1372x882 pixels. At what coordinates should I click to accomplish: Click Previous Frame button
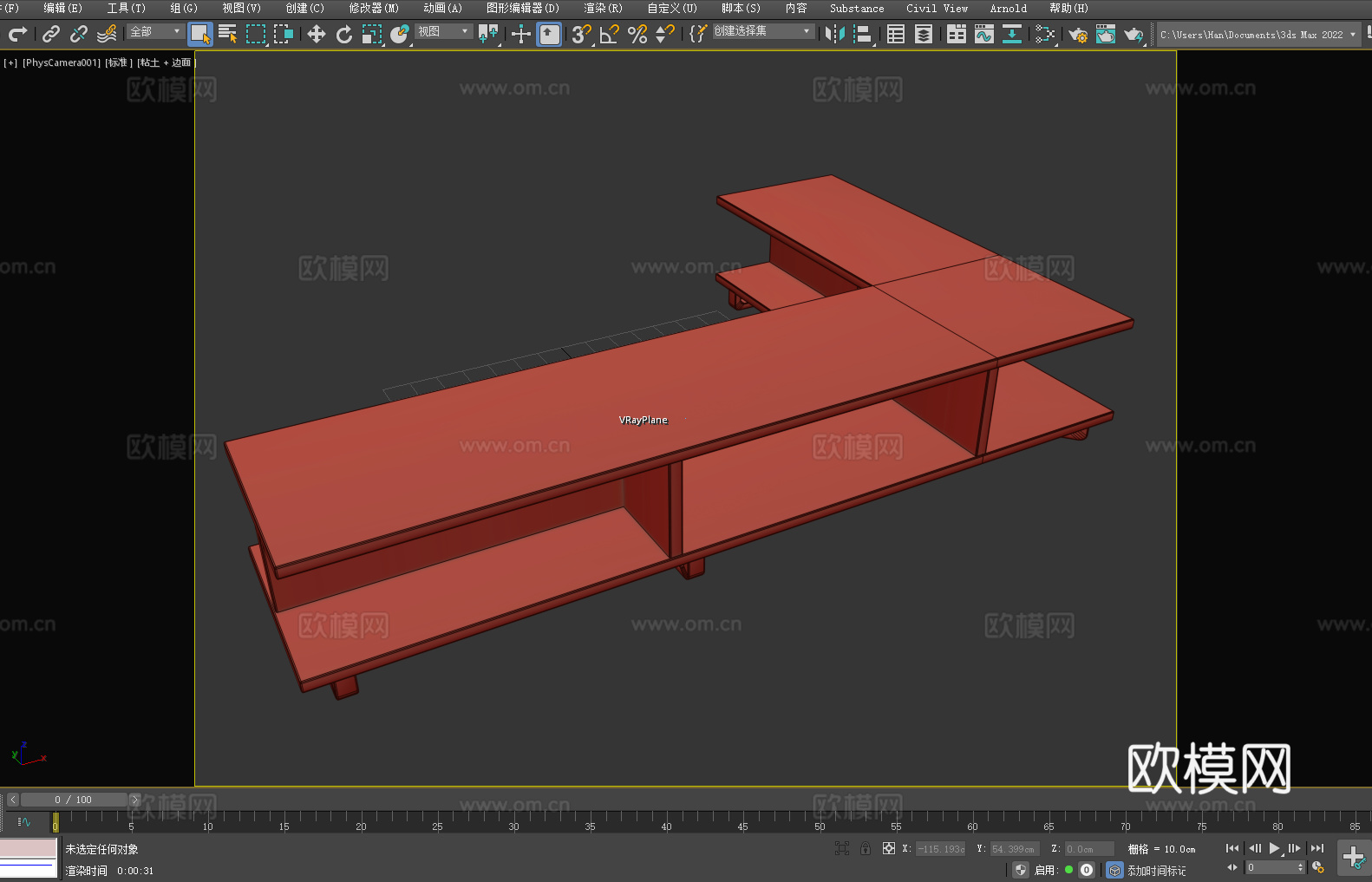1254,848
